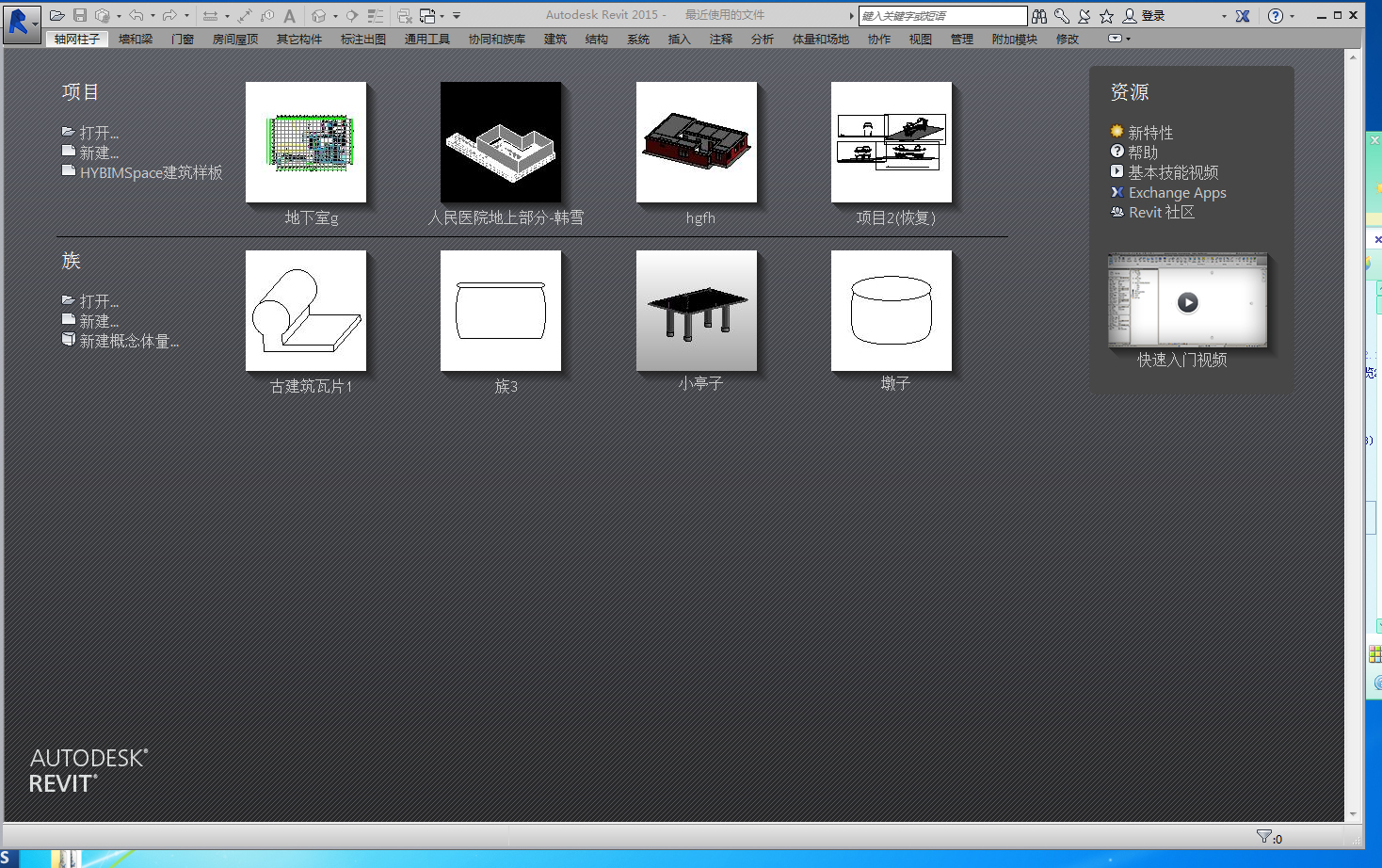This screenshot has height=868, width=1382.
Task: Select the Measure between references tool
Action: tap(210, 16)
